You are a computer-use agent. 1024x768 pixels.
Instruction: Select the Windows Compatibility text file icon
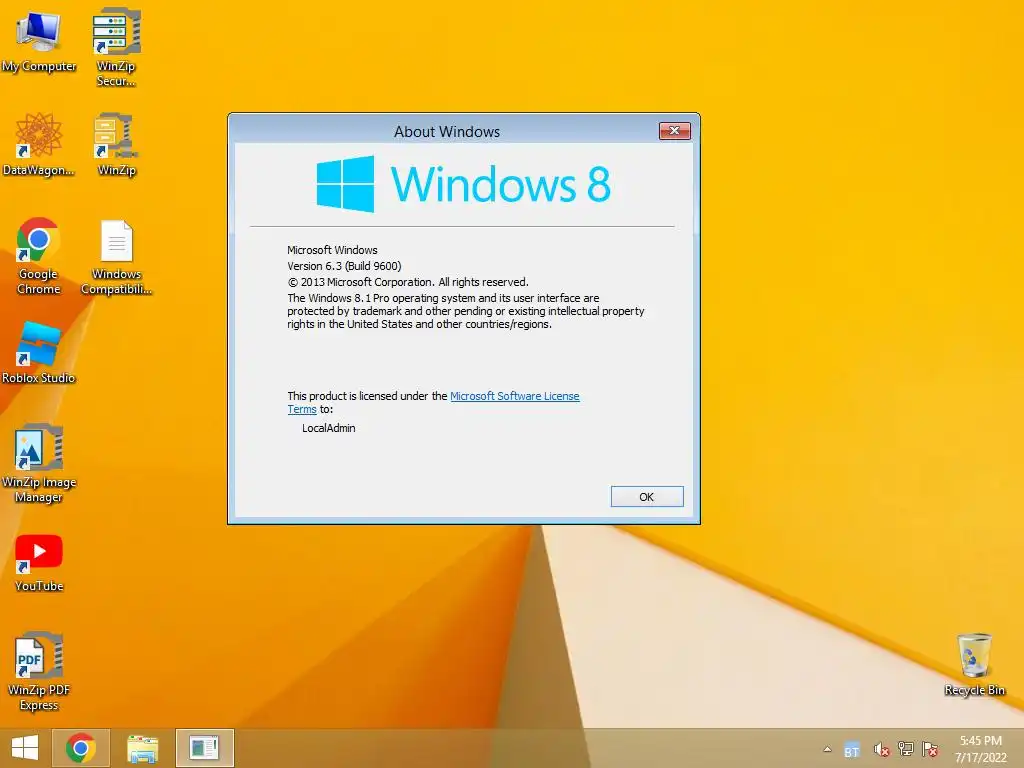[116, 257]
